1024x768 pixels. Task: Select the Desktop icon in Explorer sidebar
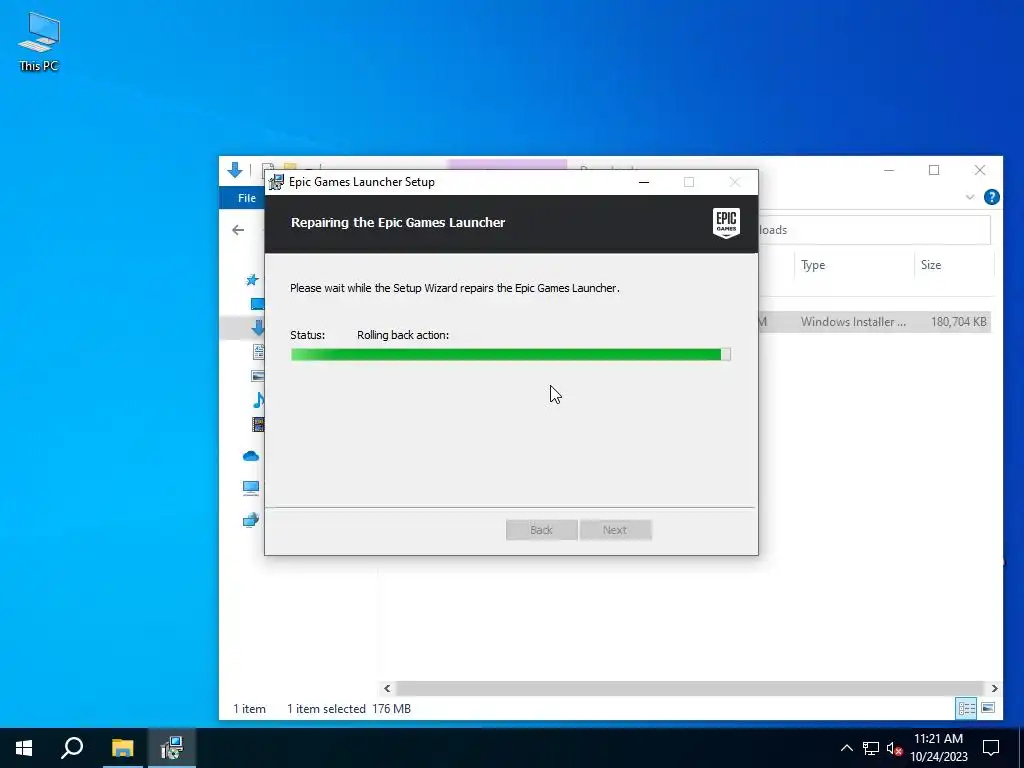(x=259, y=304)
